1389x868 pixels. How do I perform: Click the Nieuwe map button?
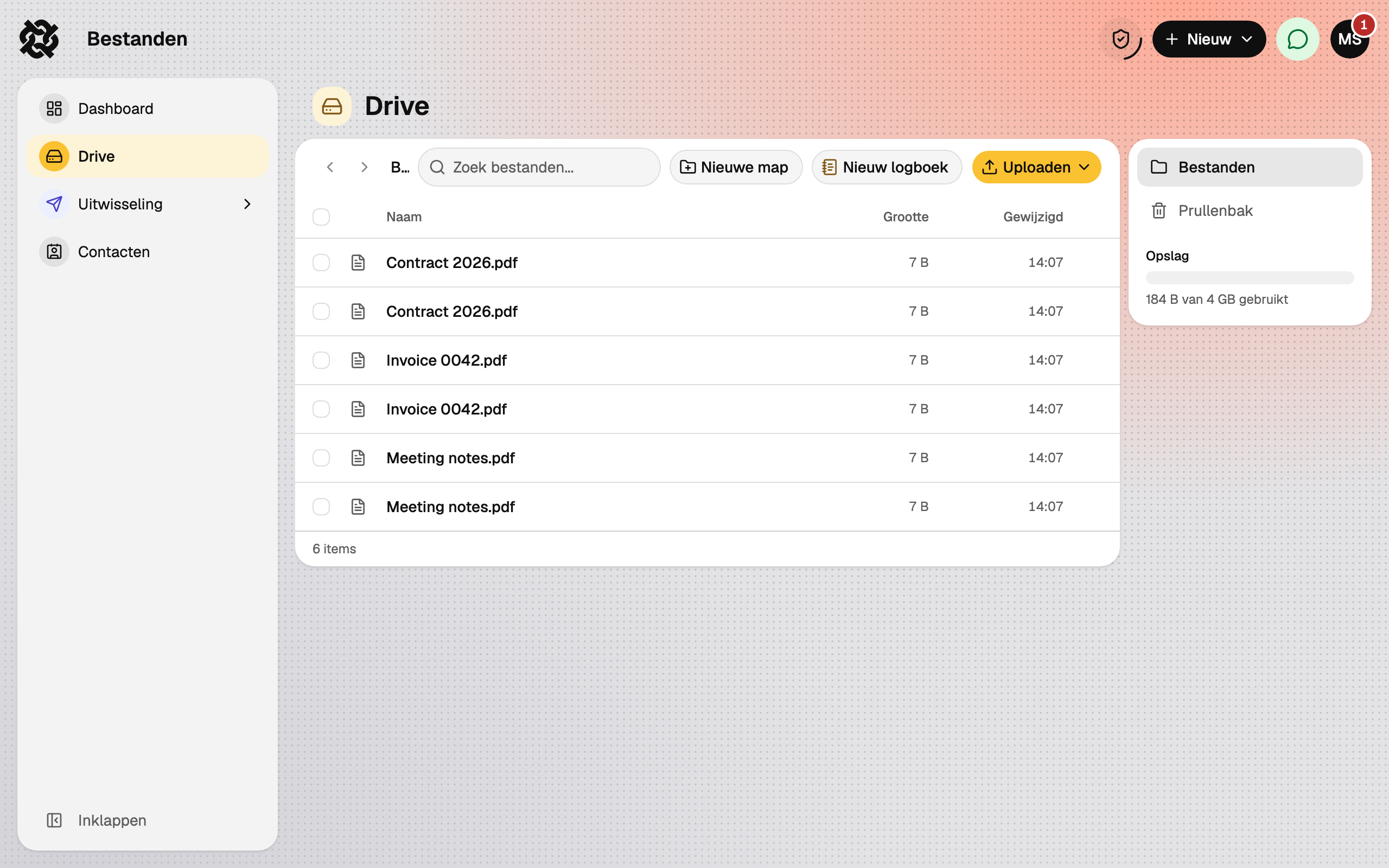click(736, 167)
